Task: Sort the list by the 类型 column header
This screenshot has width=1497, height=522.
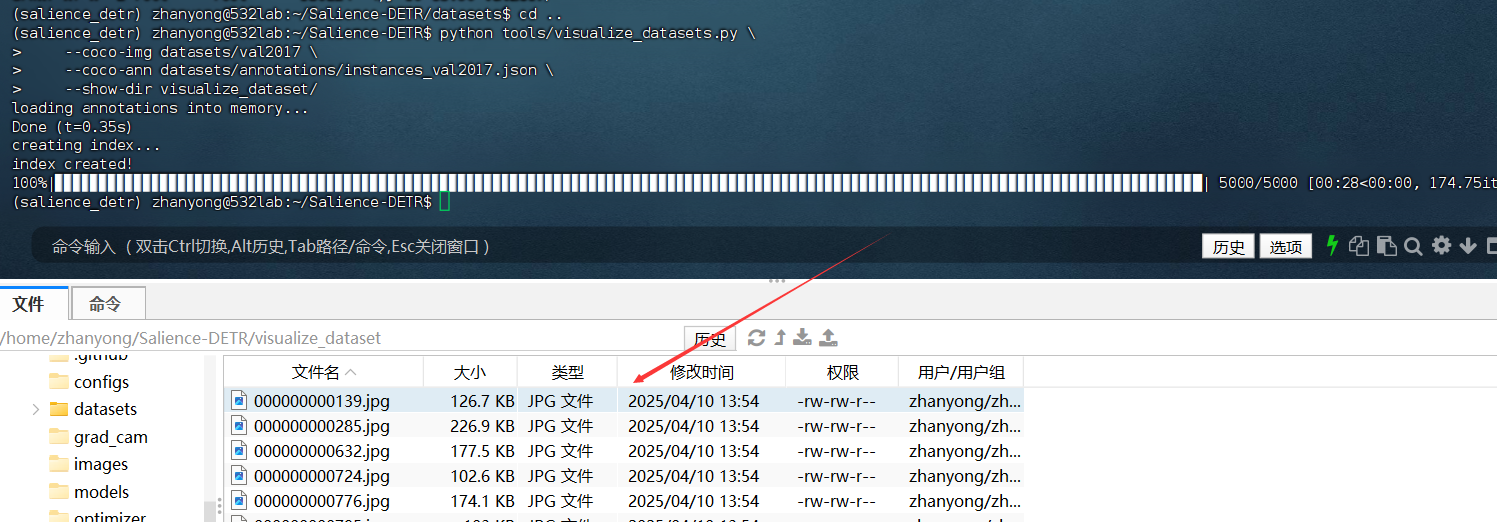Action: [567, 372]
